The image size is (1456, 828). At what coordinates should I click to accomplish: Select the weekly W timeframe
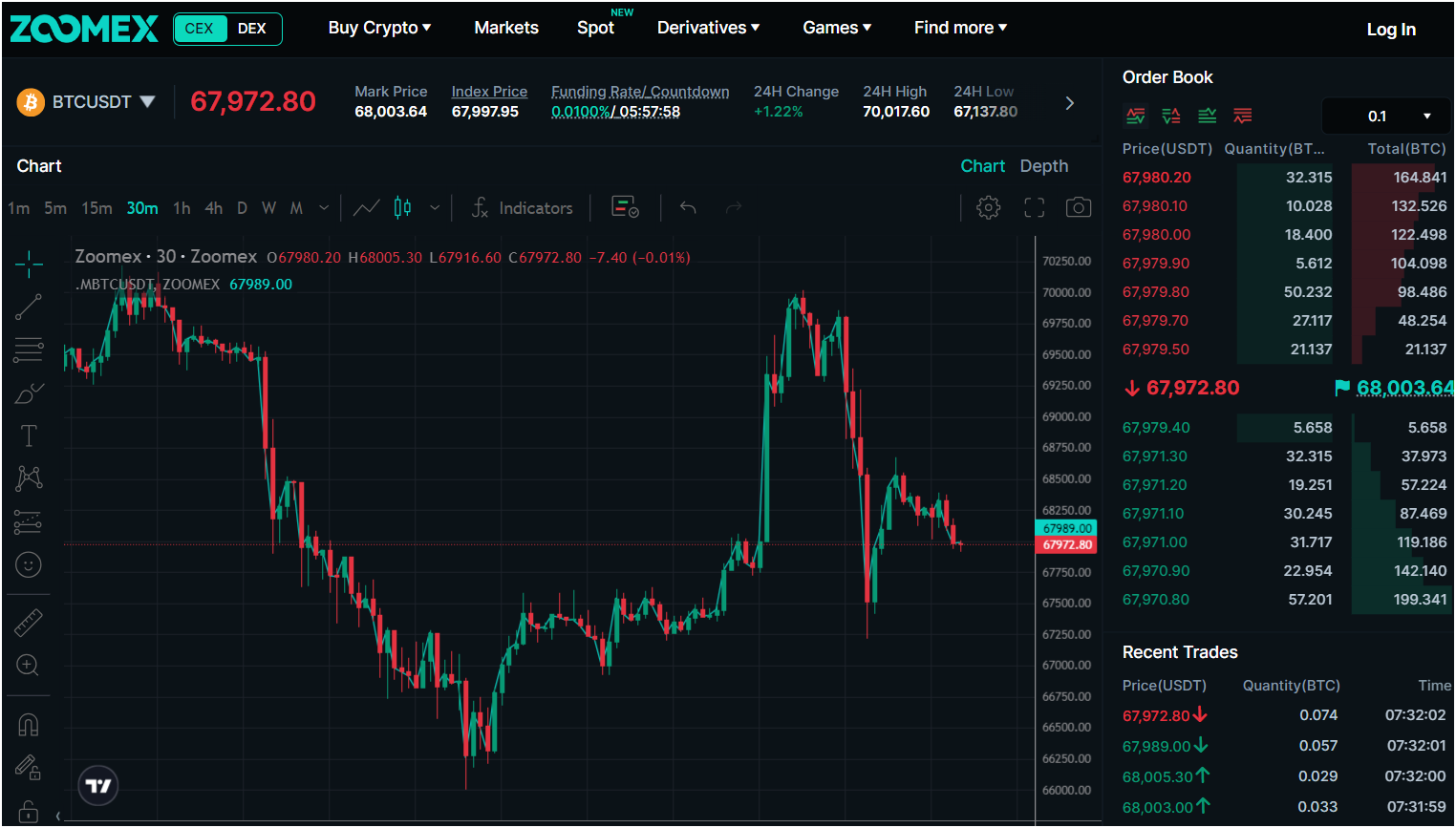click(269, 208)
